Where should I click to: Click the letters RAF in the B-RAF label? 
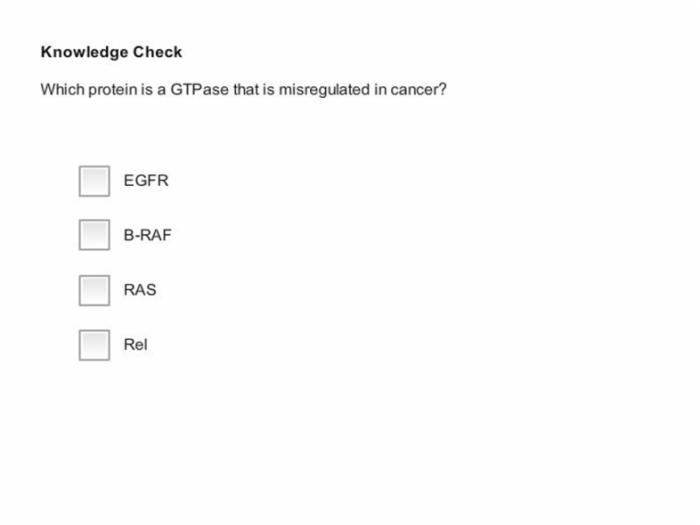pos(156,235)
